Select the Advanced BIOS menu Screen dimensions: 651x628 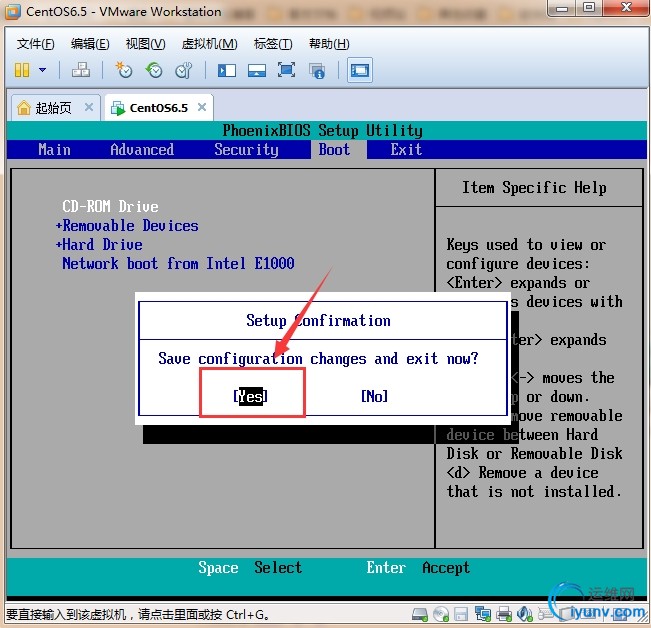[x=142, y=149]
